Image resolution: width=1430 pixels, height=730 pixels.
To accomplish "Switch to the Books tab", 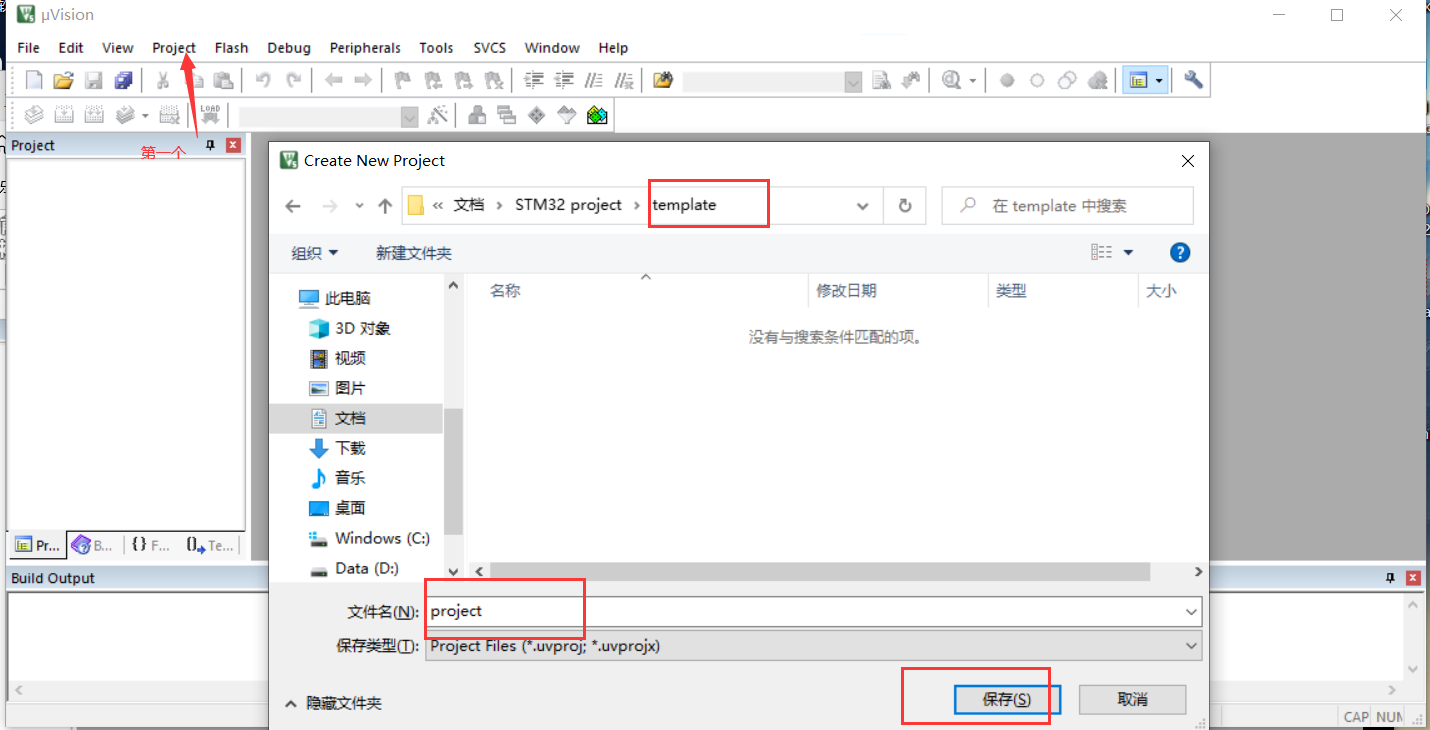I will click(92, 544).
